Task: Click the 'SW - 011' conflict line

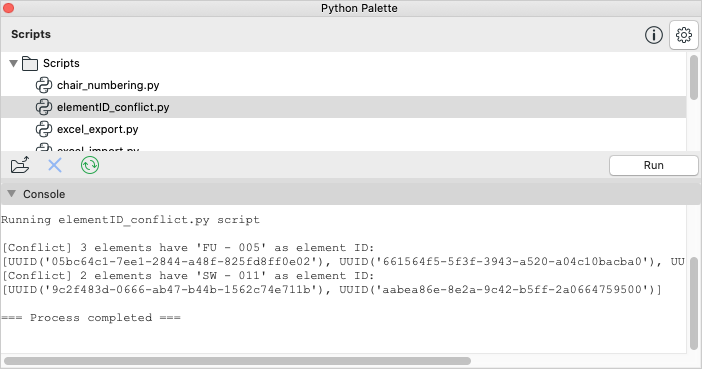Action: [188, 275]
